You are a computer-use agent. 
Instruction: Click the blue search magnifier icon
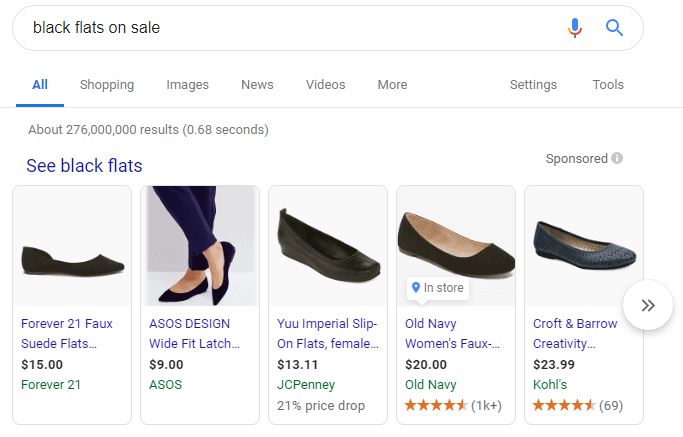pyautogui.click(x=614, y=28)
